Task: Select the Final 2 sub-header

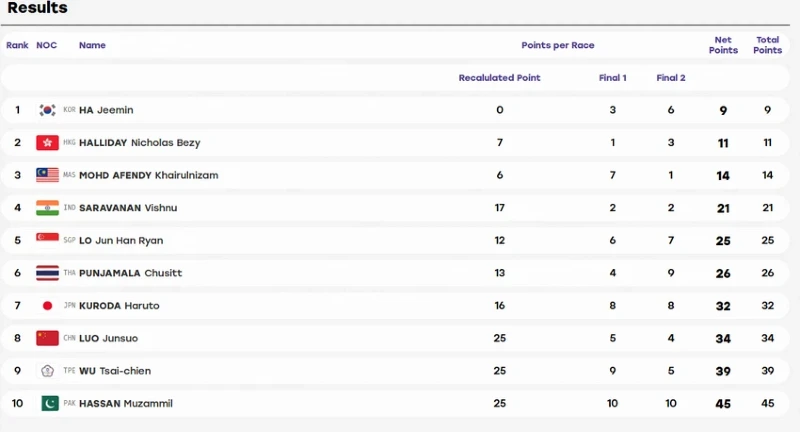Action: tap(670, 78)
